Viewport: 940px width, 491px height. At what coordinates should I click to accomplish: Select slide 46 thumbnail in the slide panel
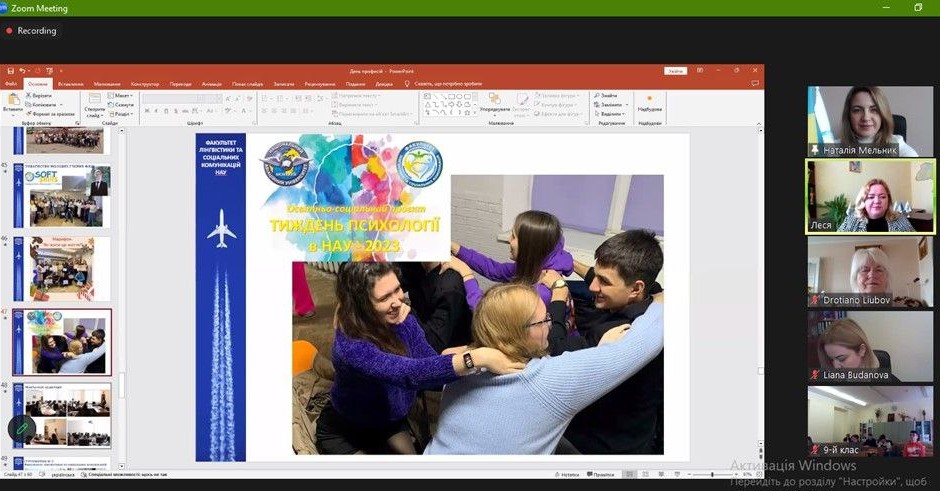62,268
